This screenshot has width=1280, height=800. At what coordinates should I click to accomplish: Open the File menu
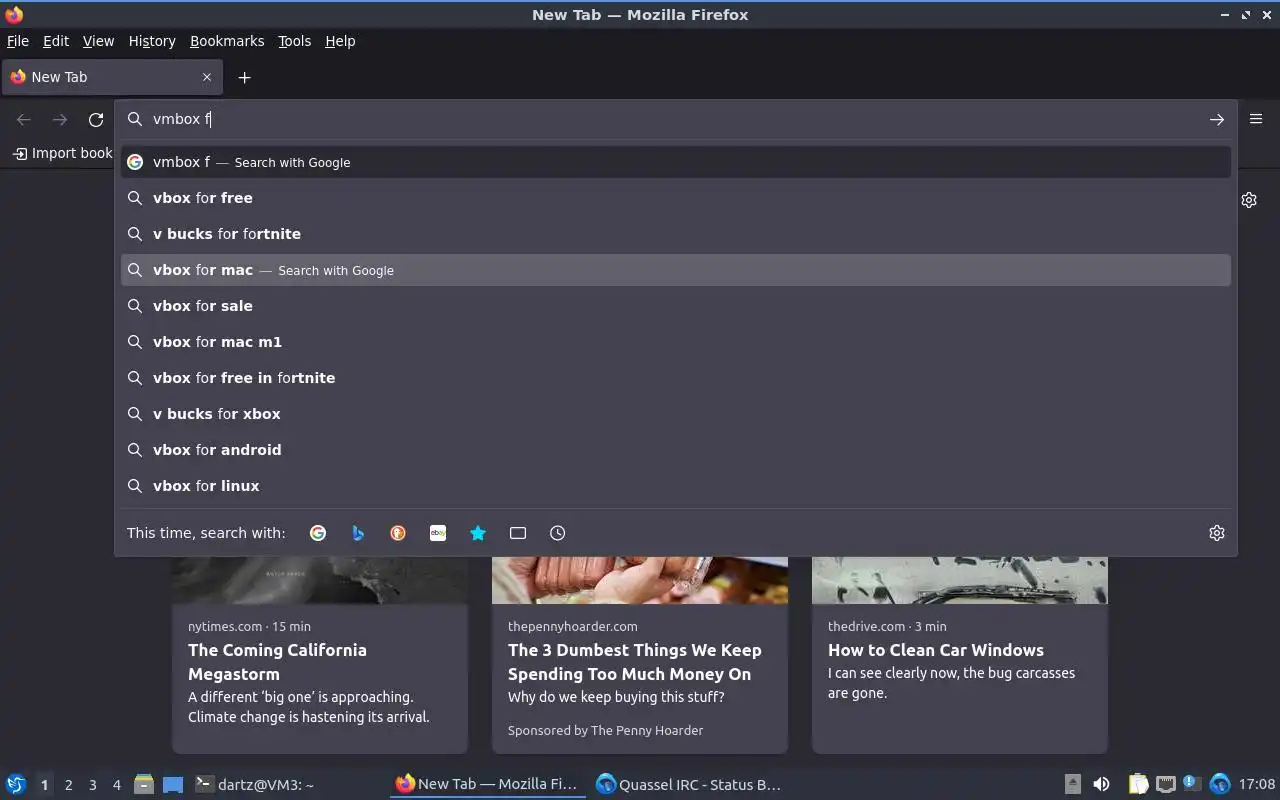click(x=18, y=41)
